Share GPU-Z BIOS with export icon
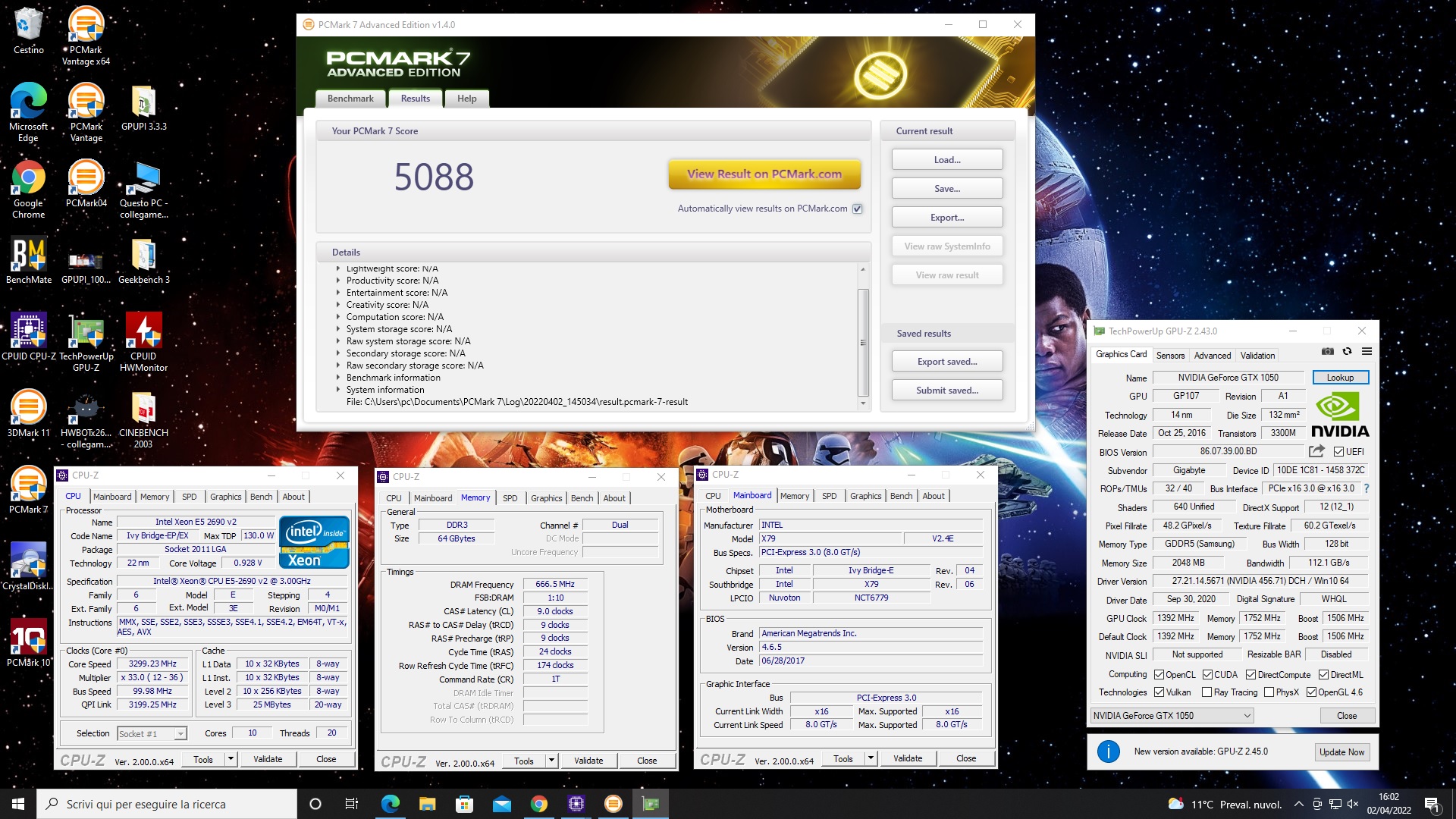This screenshot has width=1456, height=819. [1316, 451]
